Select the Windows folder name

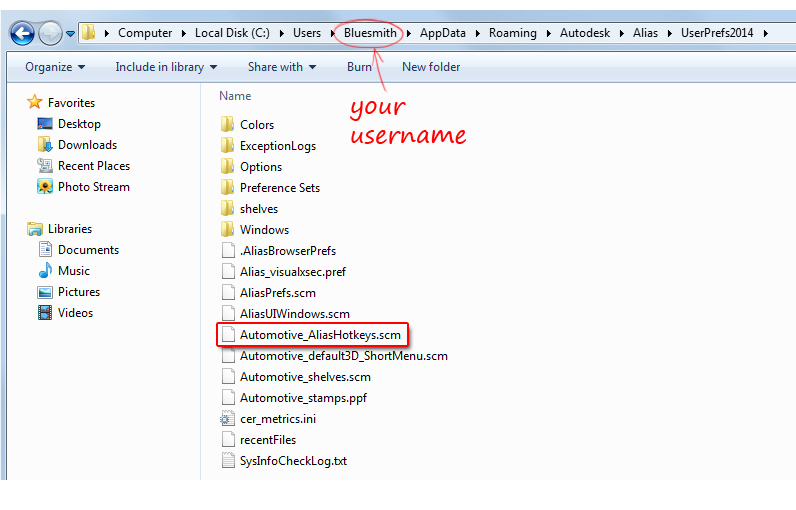(x=264, y=230)
